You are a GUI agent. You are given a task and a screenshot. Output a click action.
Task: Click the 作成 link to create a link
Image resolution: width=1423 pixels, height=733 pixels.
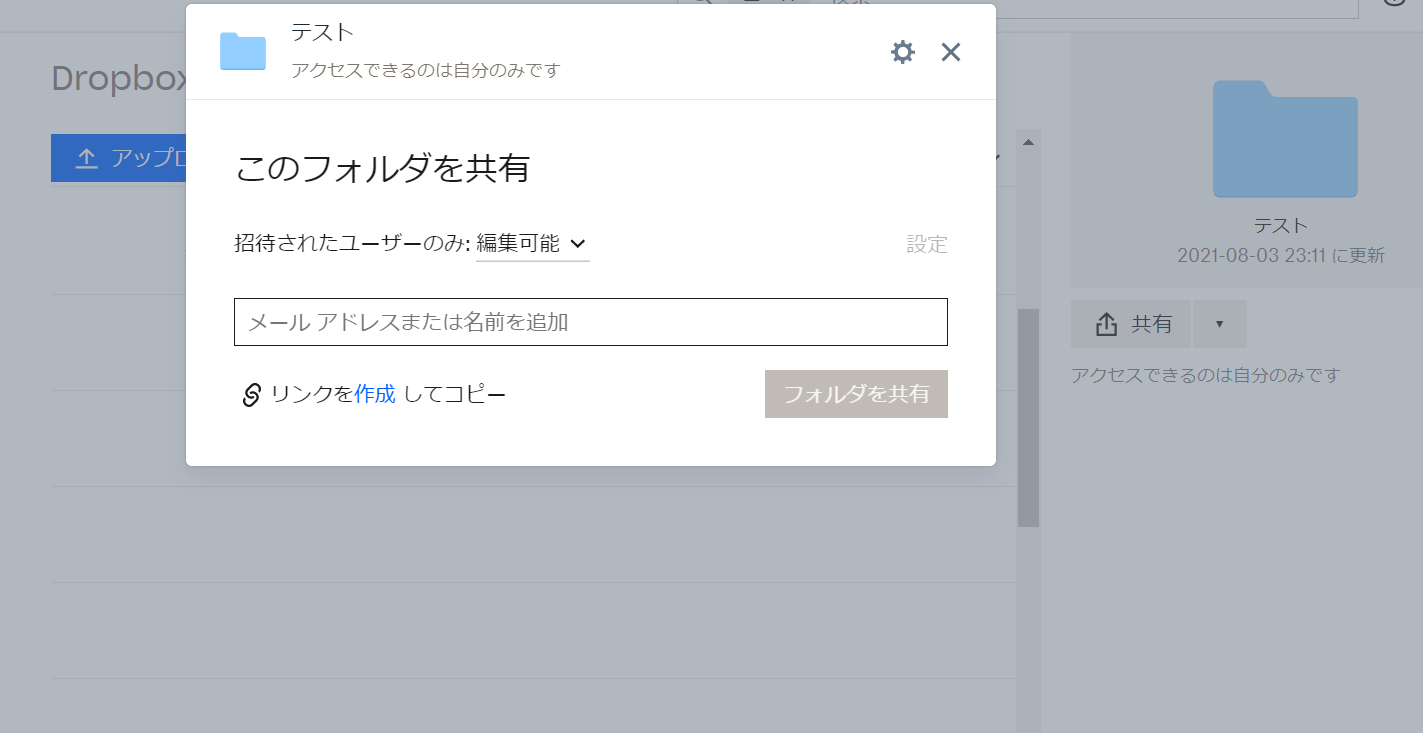coord(375,394)
